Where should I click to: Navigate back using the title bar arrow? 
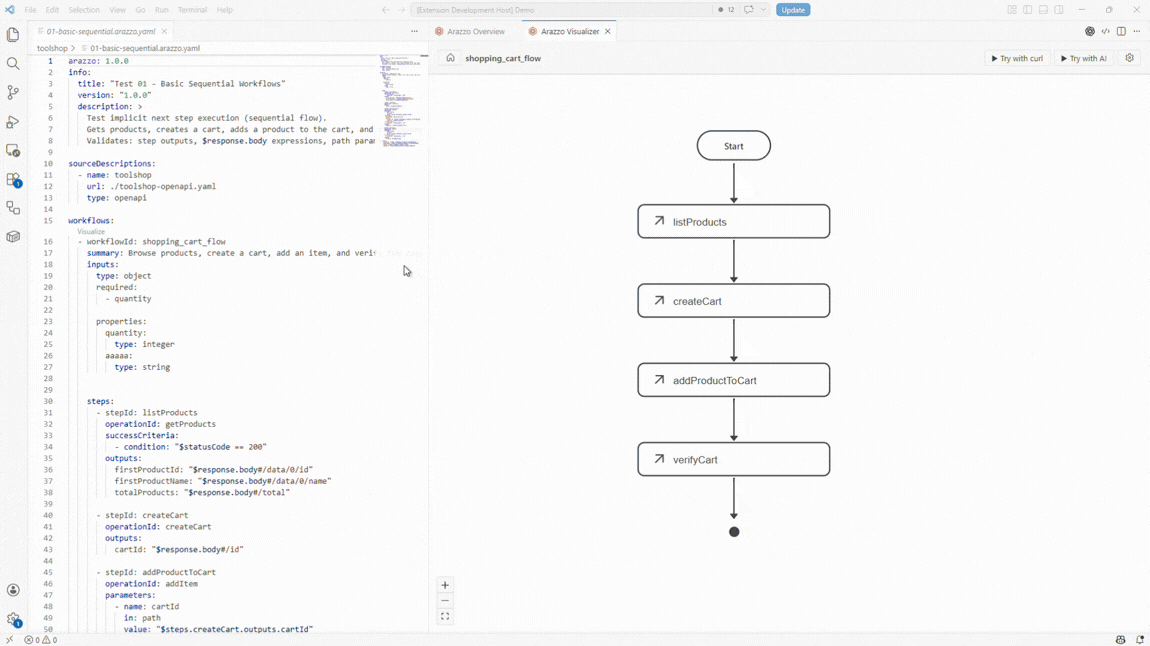(386, 10)
